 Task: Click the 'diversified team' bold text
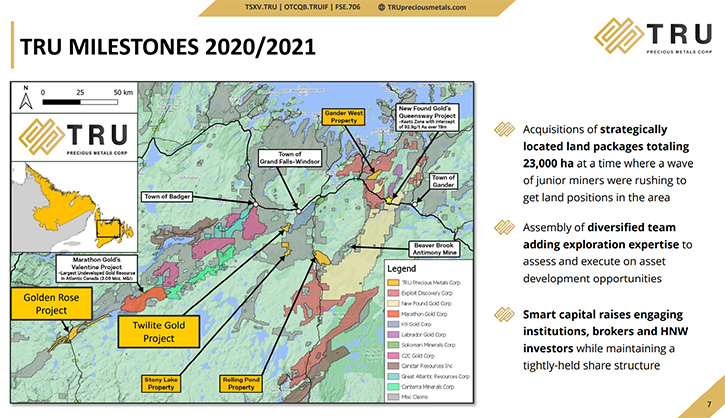[632, 227]
